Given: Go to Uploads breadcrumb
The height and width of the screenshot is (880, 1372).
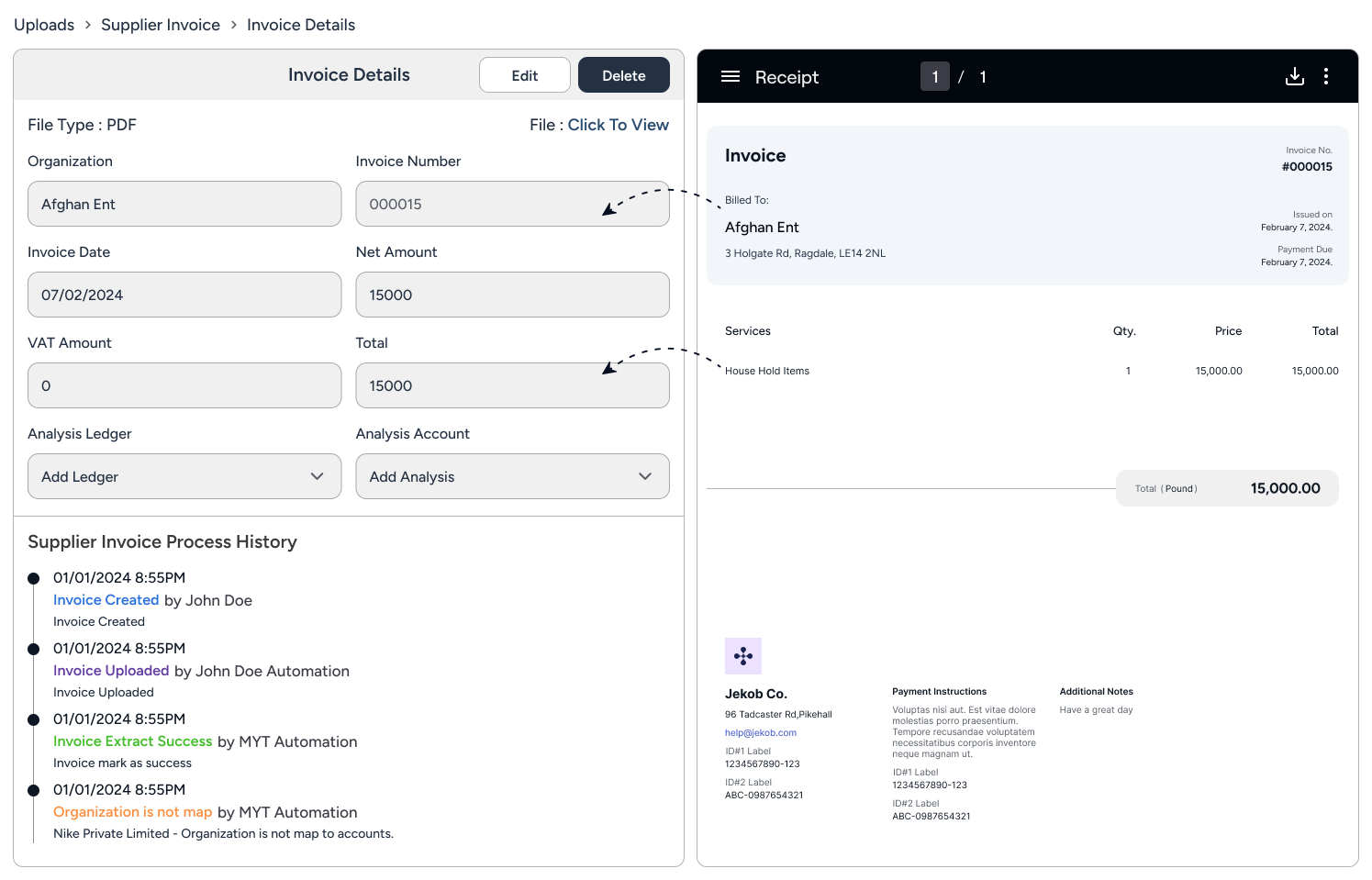Looking at the screenshot, I should click(x=44, y=25).
